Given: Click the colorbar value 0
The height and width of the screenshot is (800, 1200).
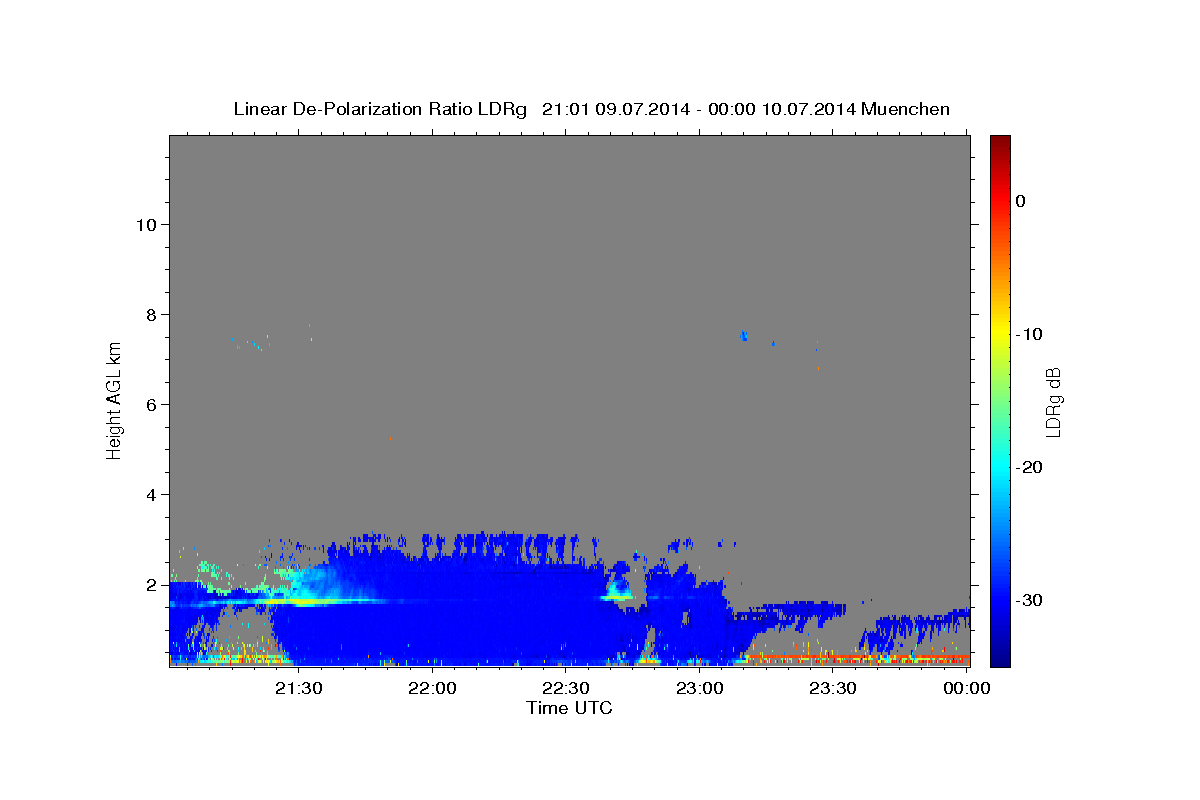Looking at the screenshot, I should click(x=1020, y=201).
